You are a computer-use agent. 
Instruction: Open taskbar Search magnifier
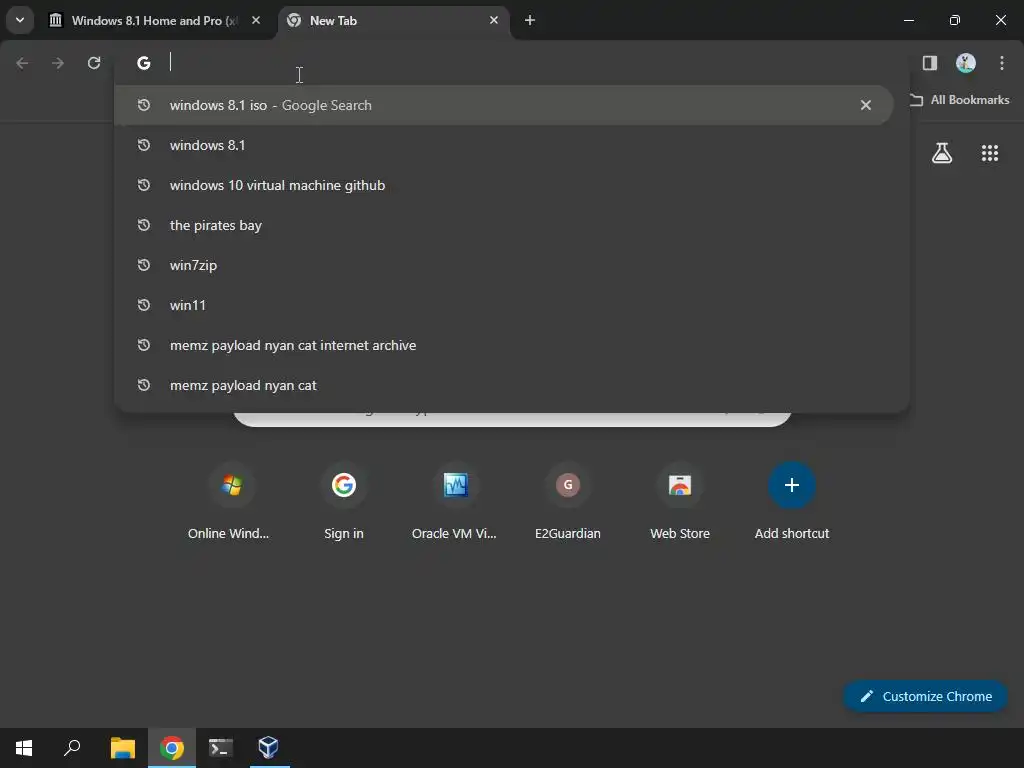72,748
